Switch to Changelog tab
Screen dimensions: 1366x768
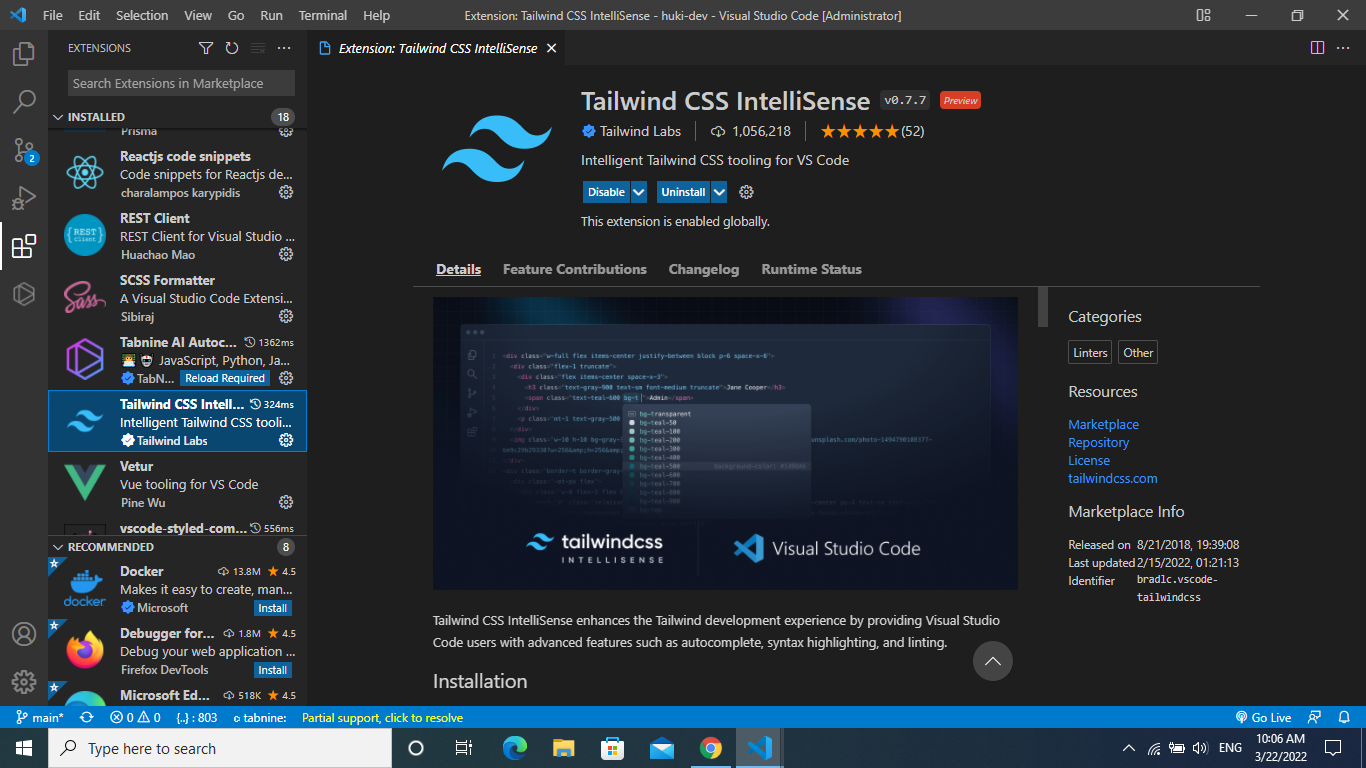pyautogui.click(x=704, y=269)
